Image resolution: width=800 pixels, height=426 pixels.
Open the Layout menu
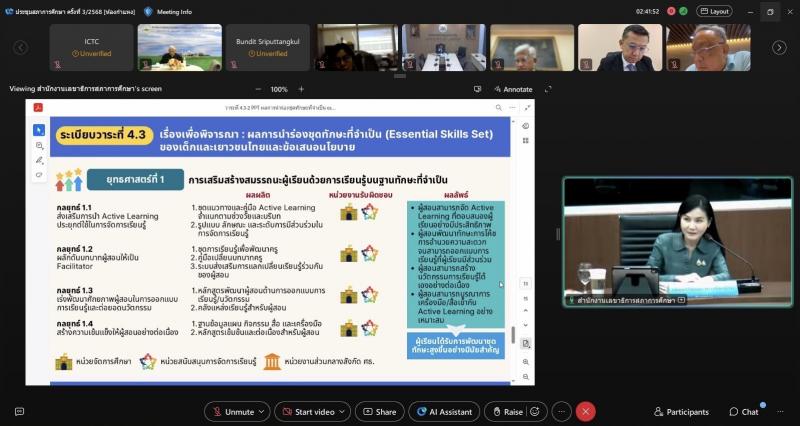coord(714,11)
